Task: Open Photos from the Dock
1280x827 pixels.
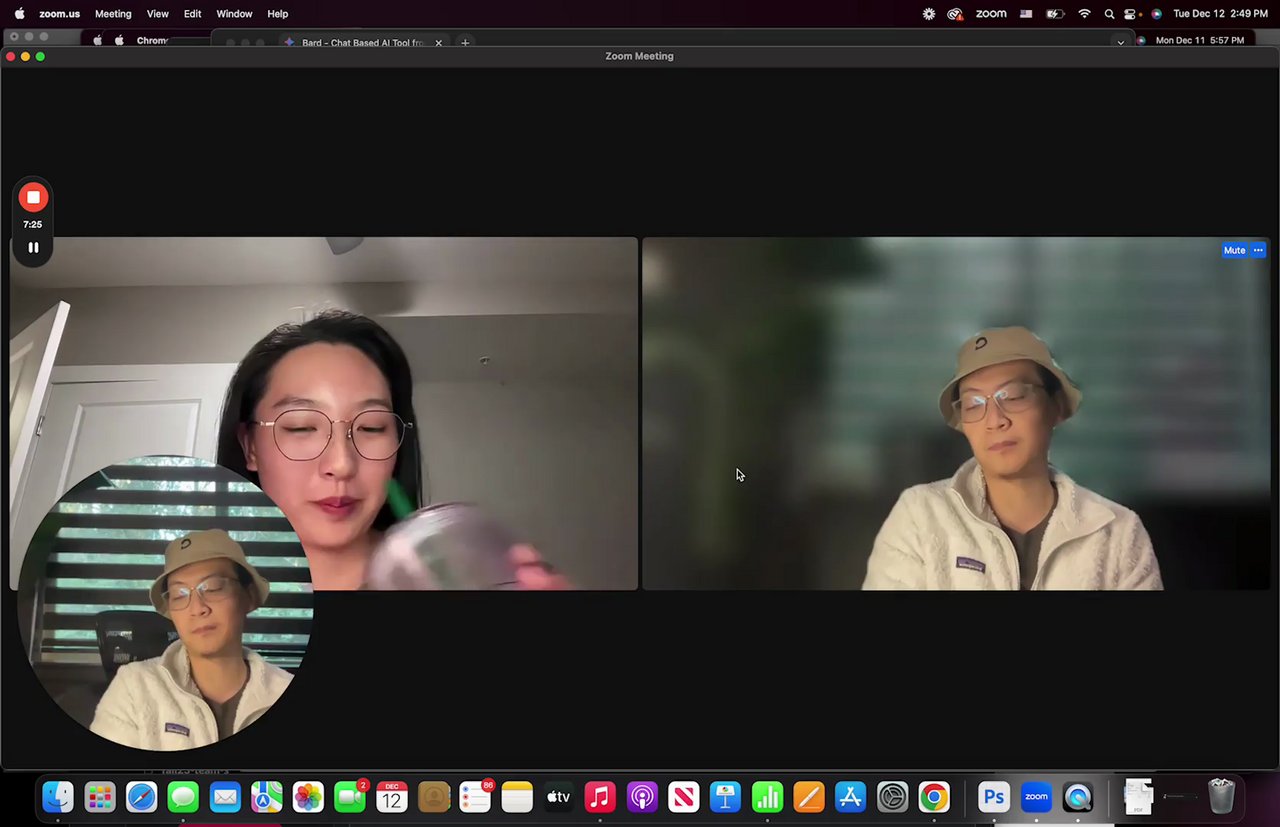Action: click(x=308, y=797)
